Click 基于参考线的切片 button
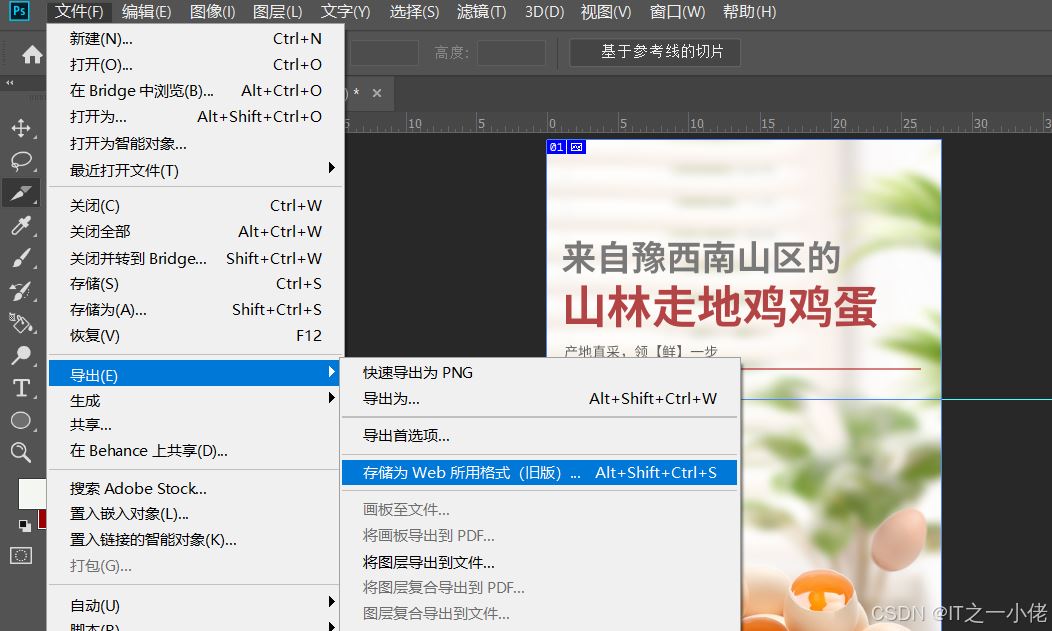The height and width of the screenshot is (631, 1052). click(x=655, y=52)
